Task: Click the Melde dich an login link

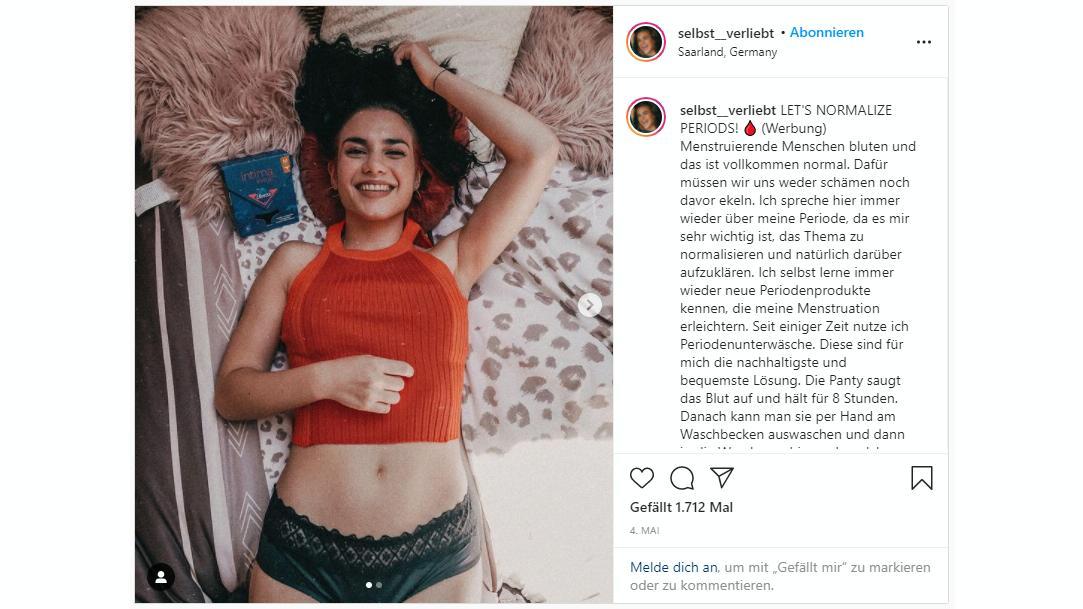Action: tap(673, 567)
